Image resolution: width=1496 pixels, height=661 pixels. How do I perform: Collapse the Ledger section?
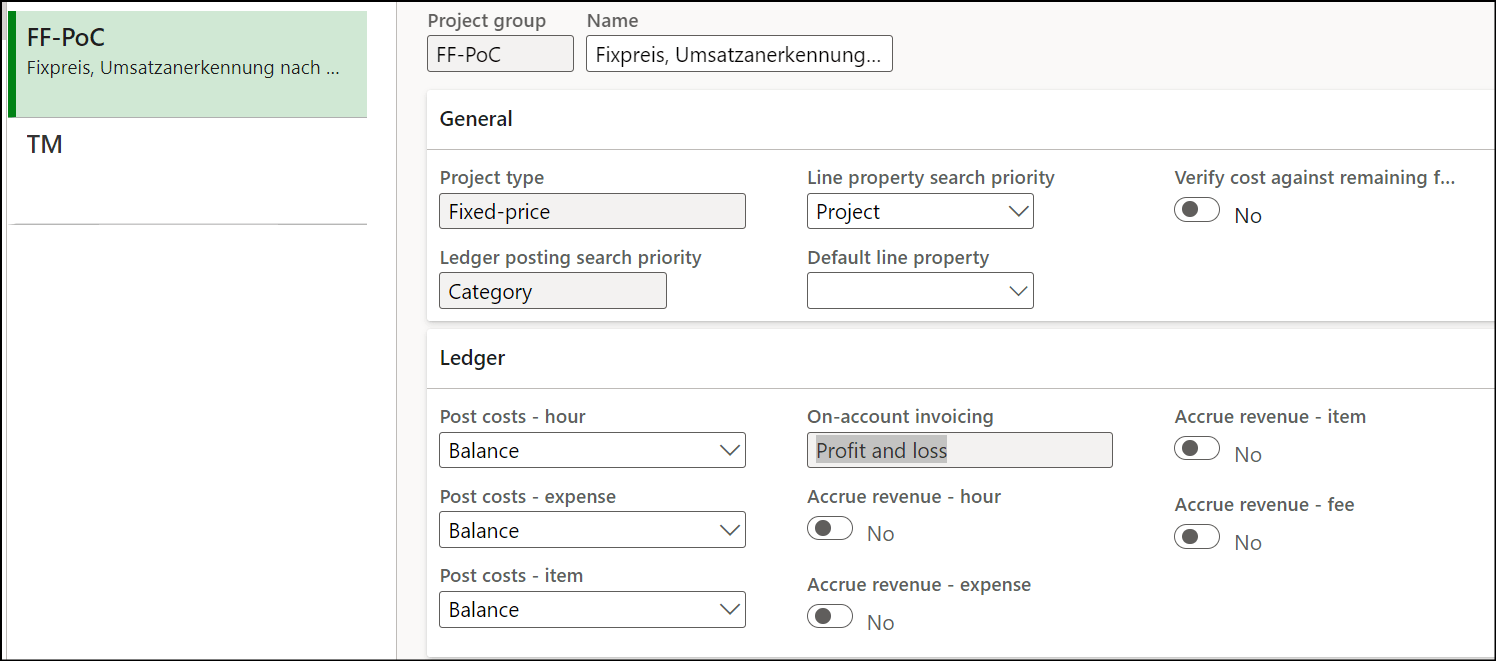point(472,357)
